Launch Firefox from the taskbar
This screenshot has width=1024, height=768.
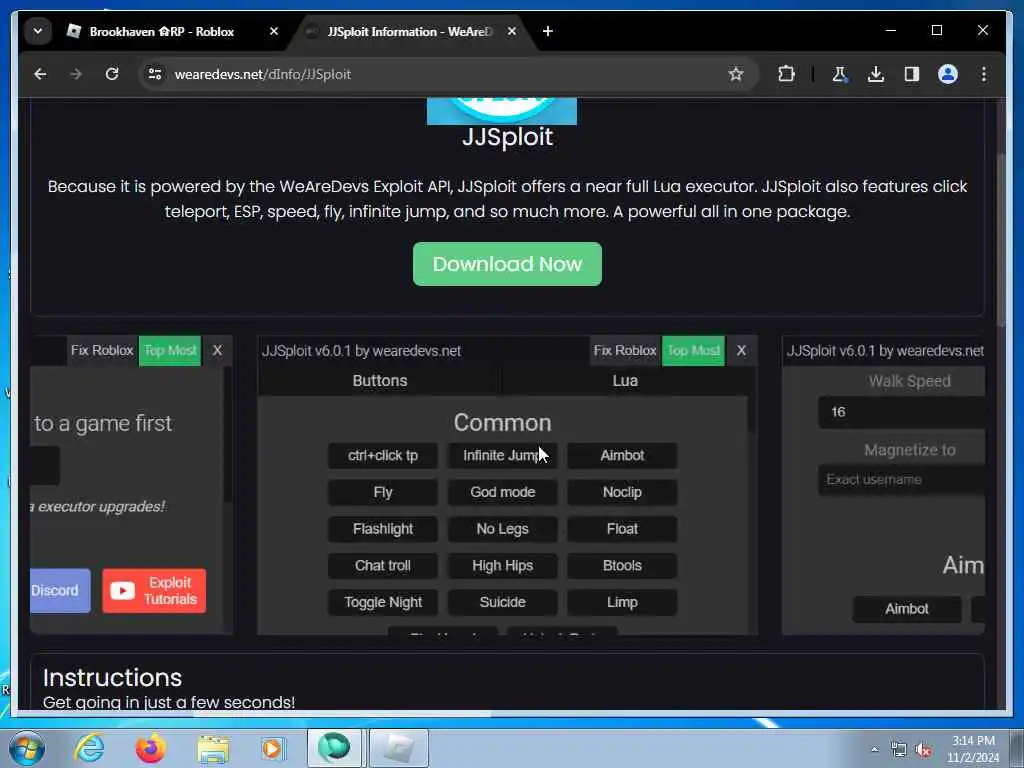[x=150, y=748]
